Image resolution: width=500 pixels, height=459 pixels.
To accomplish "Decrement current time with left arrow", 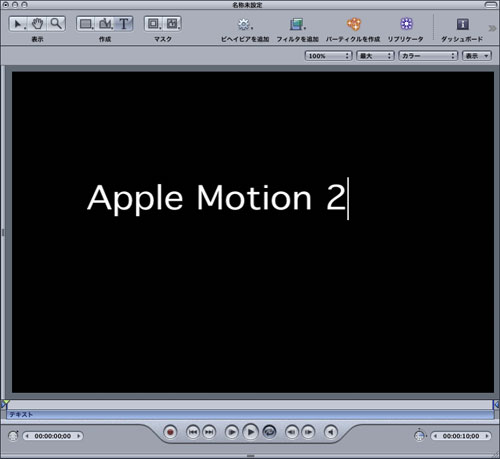I will (x=27, y=436).
